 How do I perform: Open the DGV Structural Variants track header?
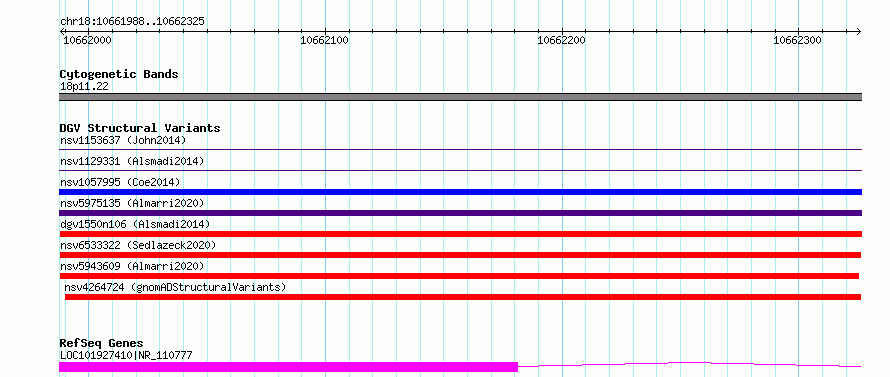140,128
